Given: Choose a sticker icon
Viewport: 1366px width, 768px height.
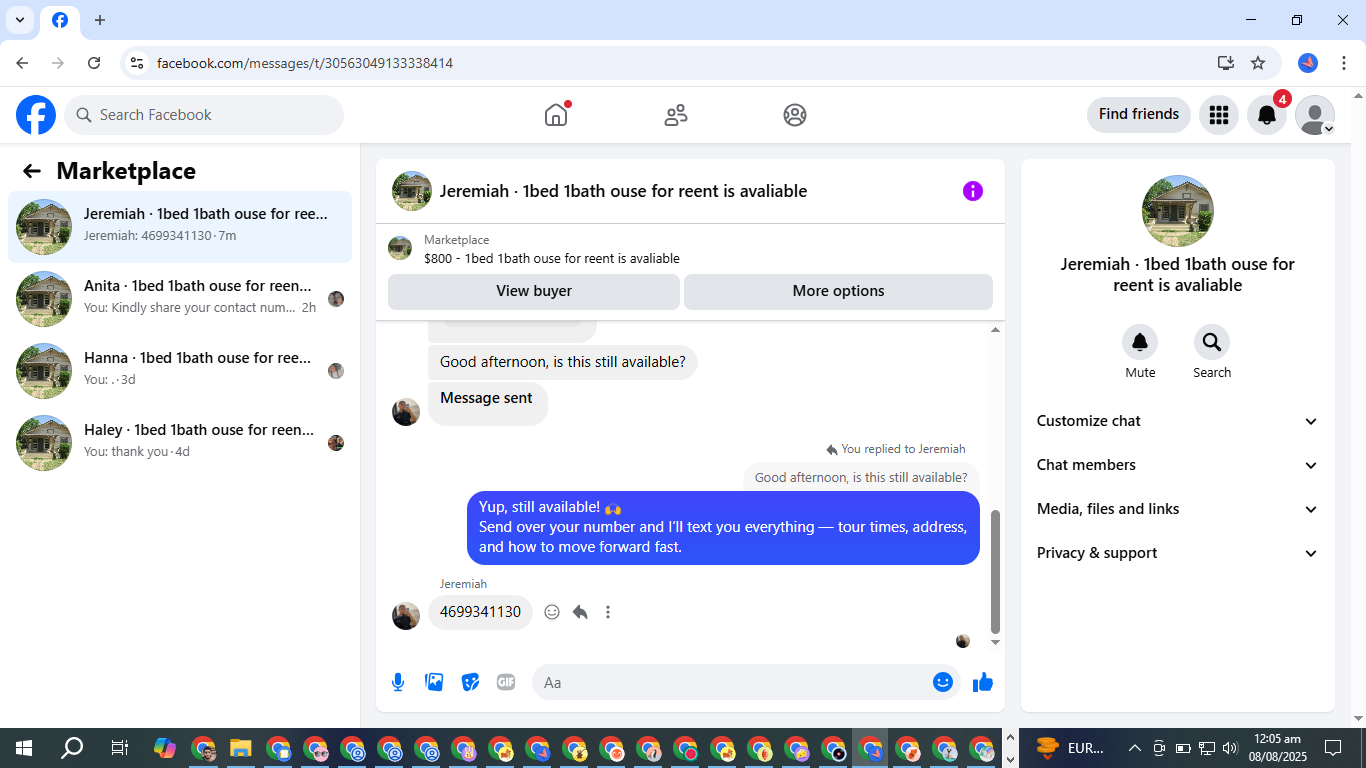Looking at the screenshot, I should point(470,682).
